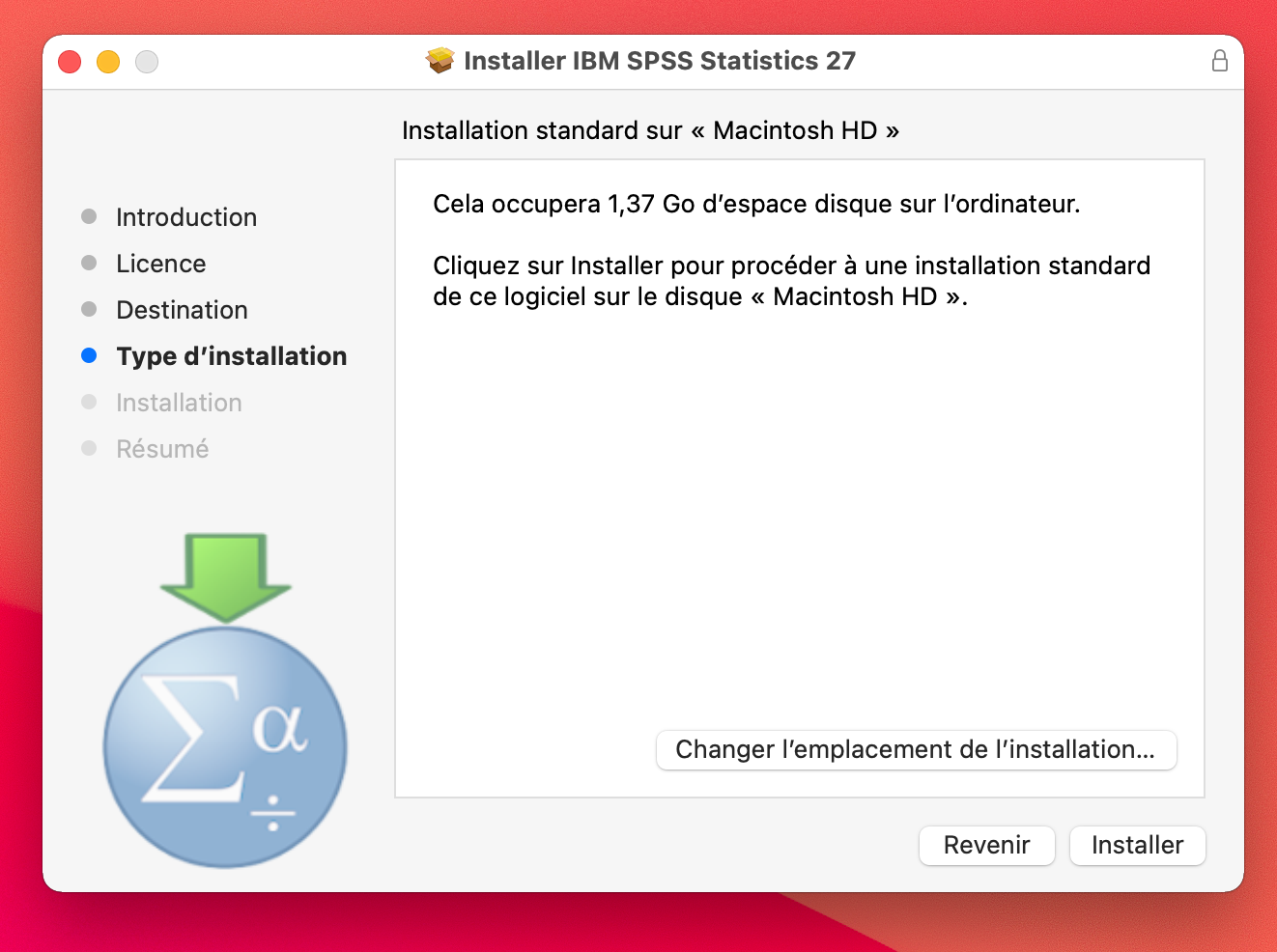Click the green downward arrow graphic

click(x=226, y=575)
